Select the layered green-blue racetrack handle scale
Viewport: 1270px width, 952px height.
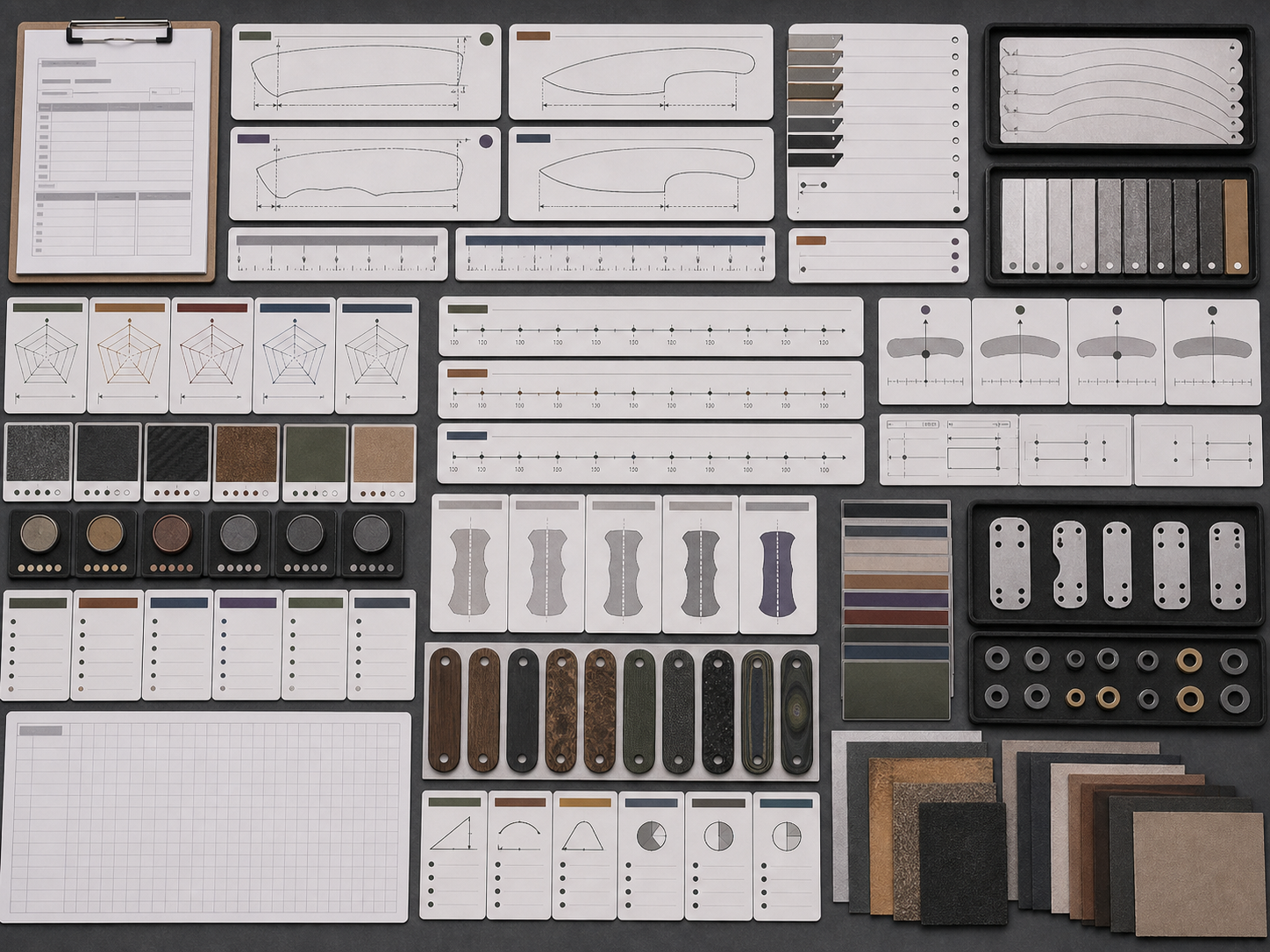(x=758, y=711)
